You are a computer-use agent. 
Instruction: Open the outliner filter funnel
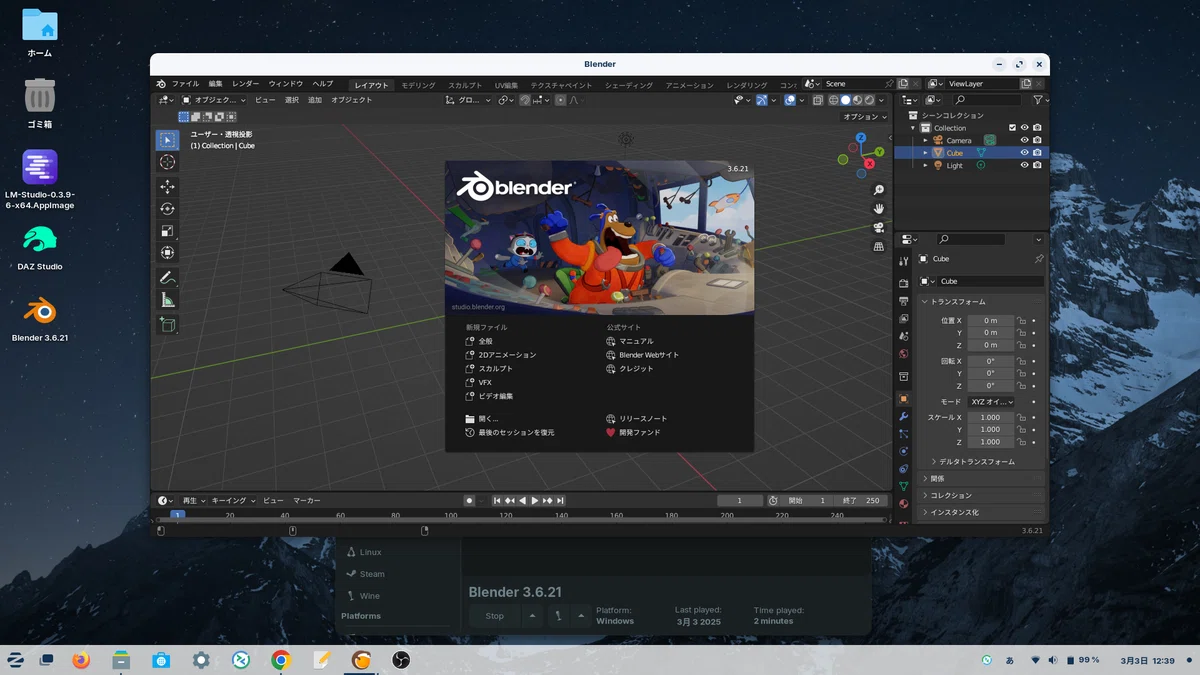tap(1038, 100)
